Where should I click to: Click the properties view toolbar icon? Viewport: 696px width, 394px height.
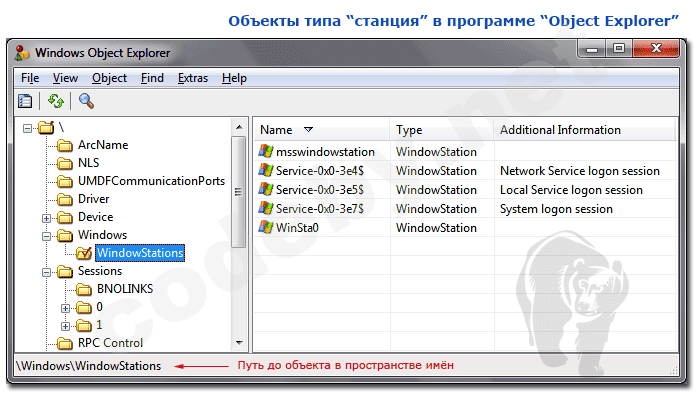[25, 101]
